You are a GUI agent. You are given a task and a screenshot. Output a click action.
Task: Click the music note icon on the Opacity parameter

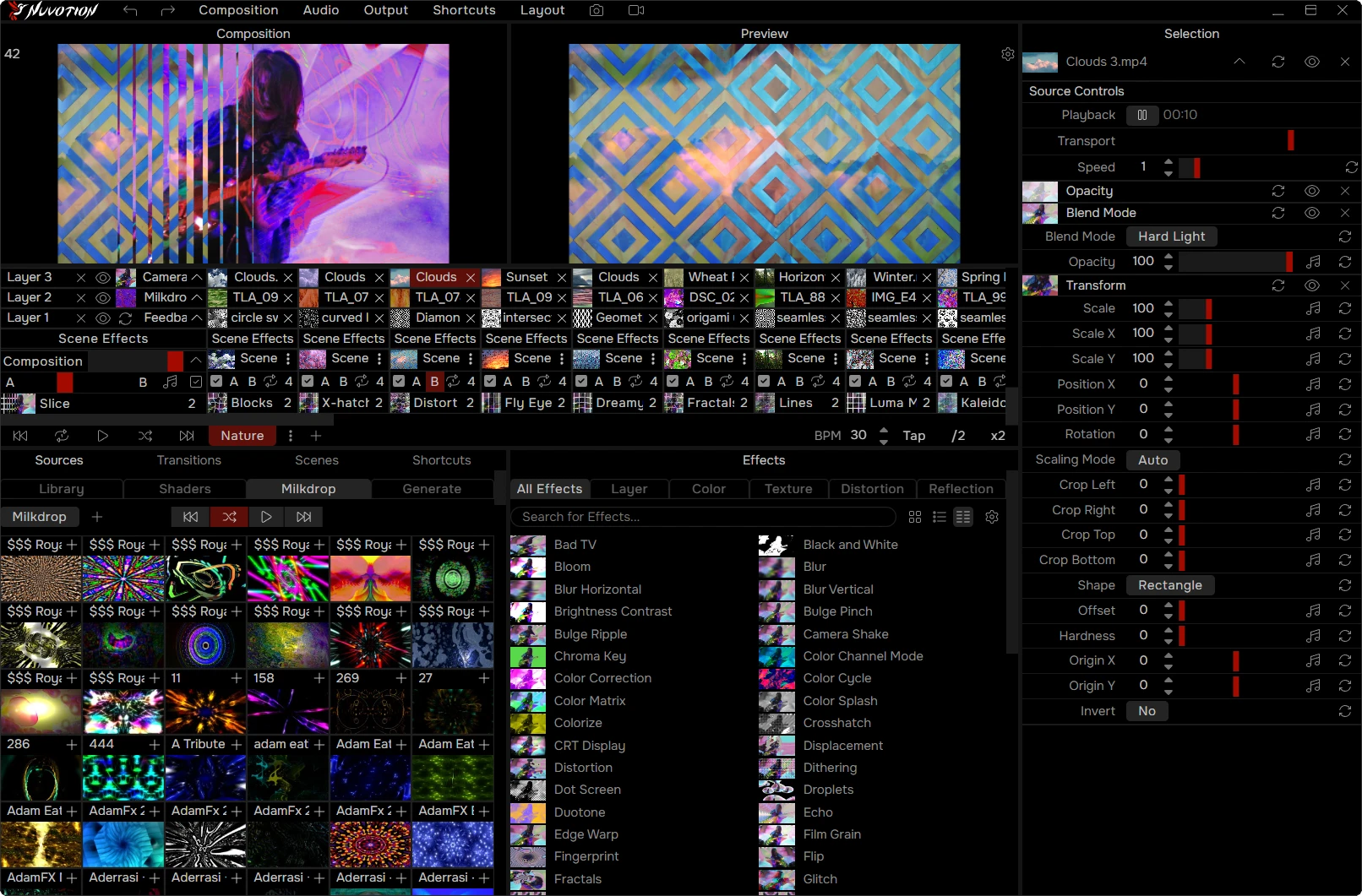tap(1314, 262)
